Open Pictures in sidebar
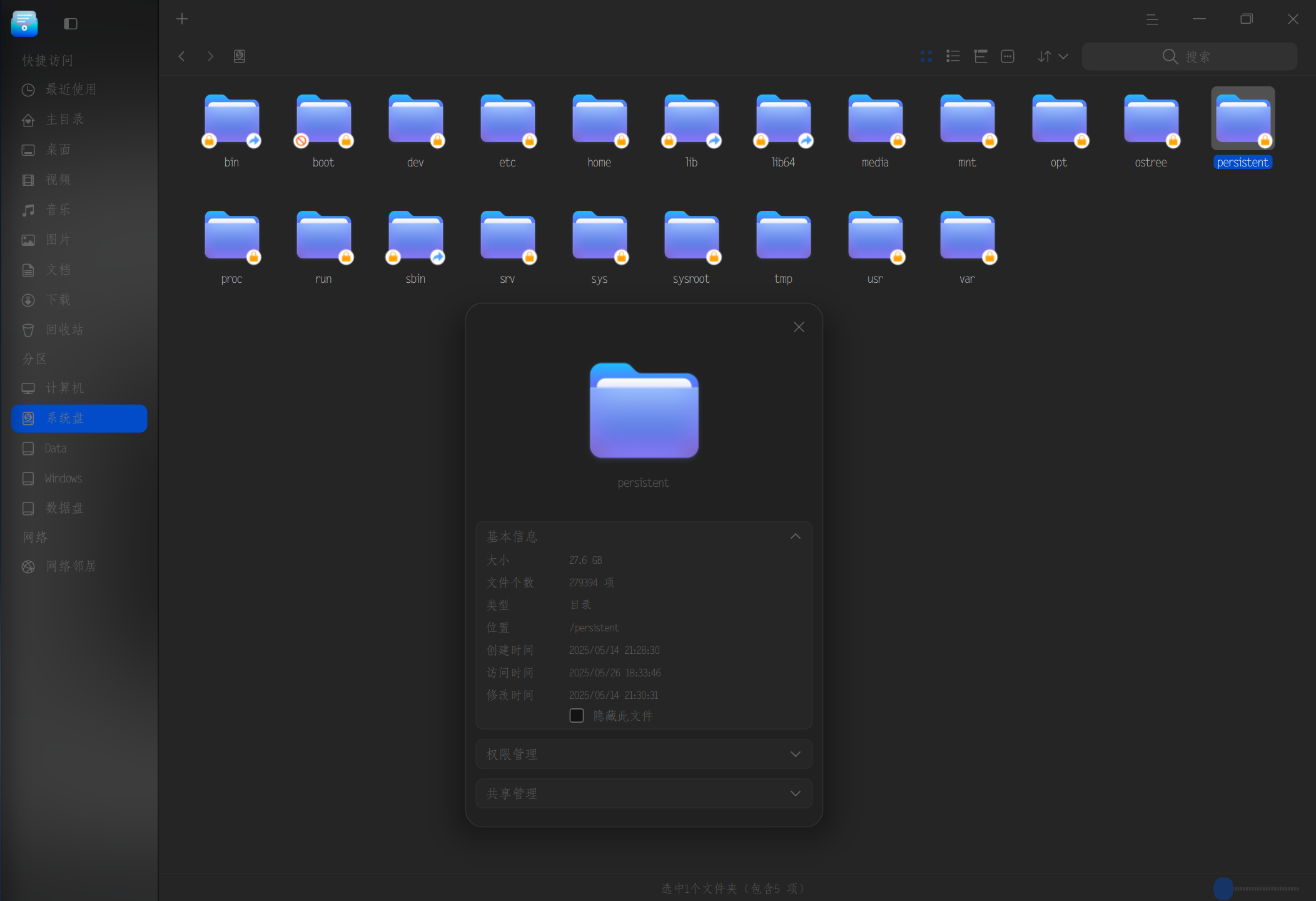 pos(79,240)
